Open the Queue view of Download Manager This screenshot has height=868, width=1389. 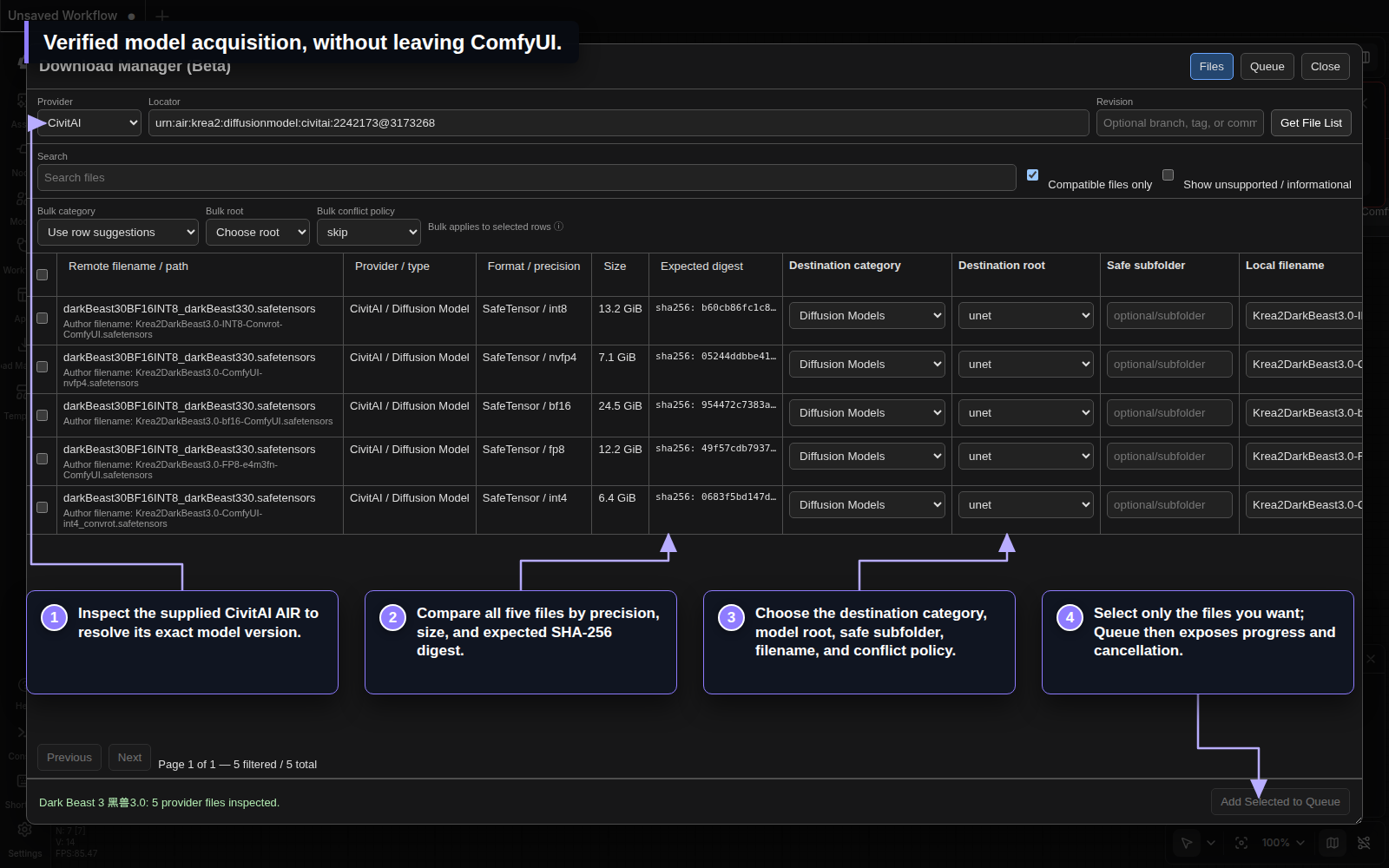click(1267, 67)
